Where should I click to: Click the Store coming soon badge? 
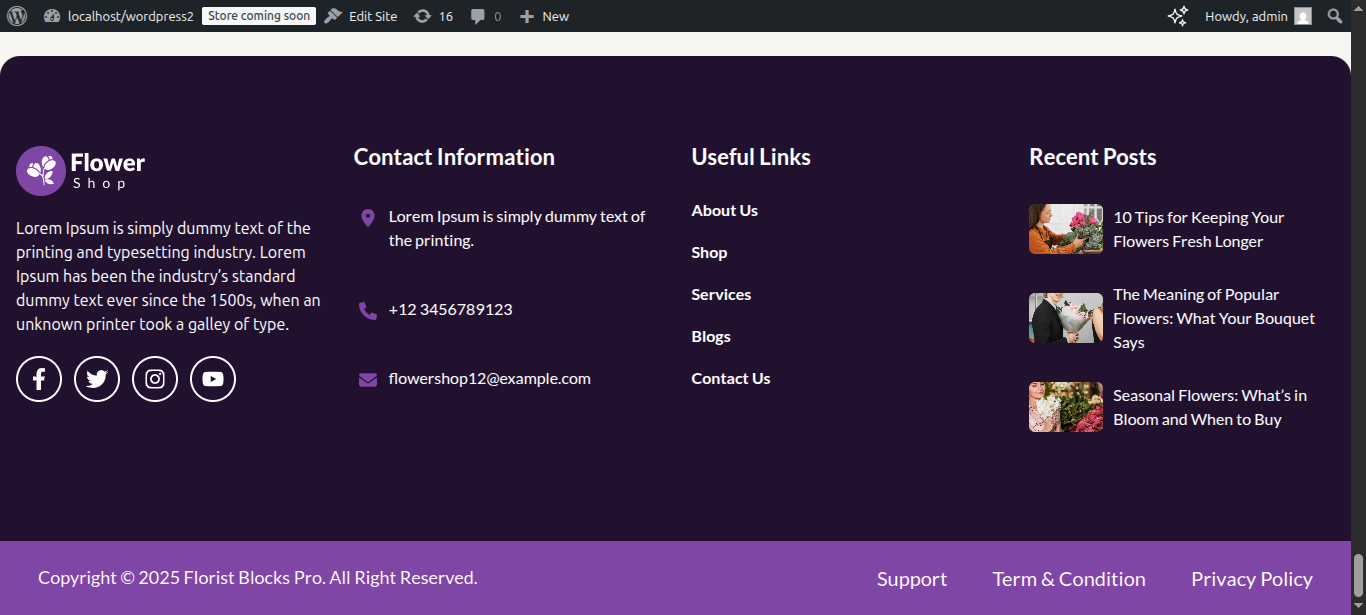pos(259,16)
